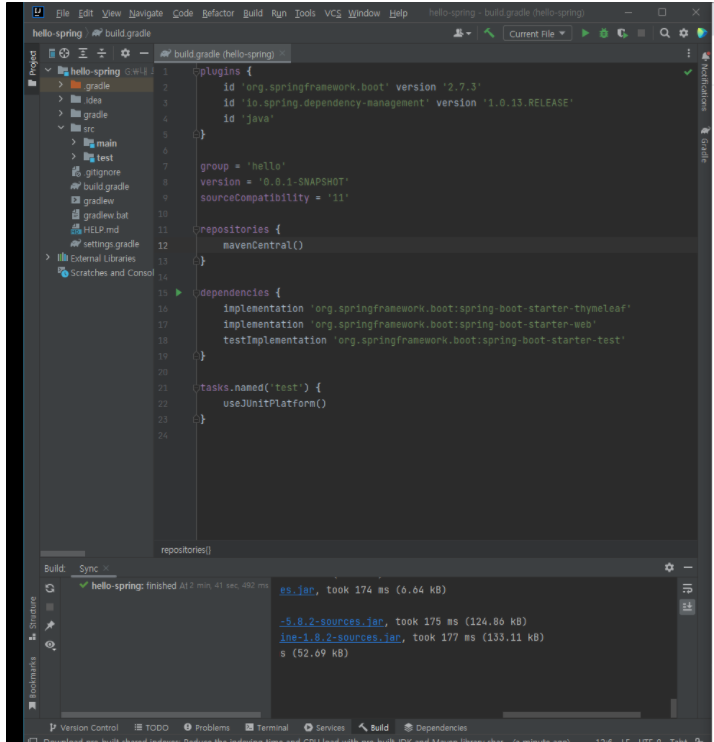Open the -5.8.2-sources.jar link
Image resolution: width=714 pixels, height=742 pixels.
[x=332, y=622]
